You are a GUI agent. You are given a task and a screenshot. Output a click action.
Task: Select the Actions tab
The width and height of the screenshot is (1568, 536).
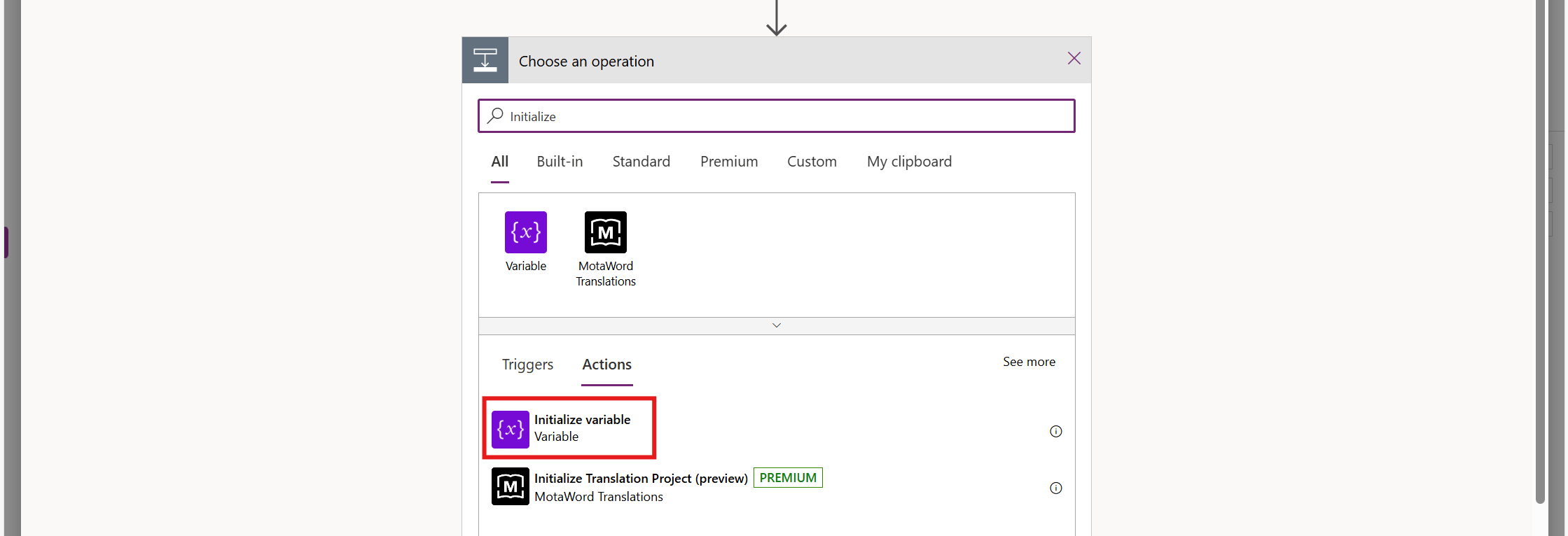click(606, 365)
